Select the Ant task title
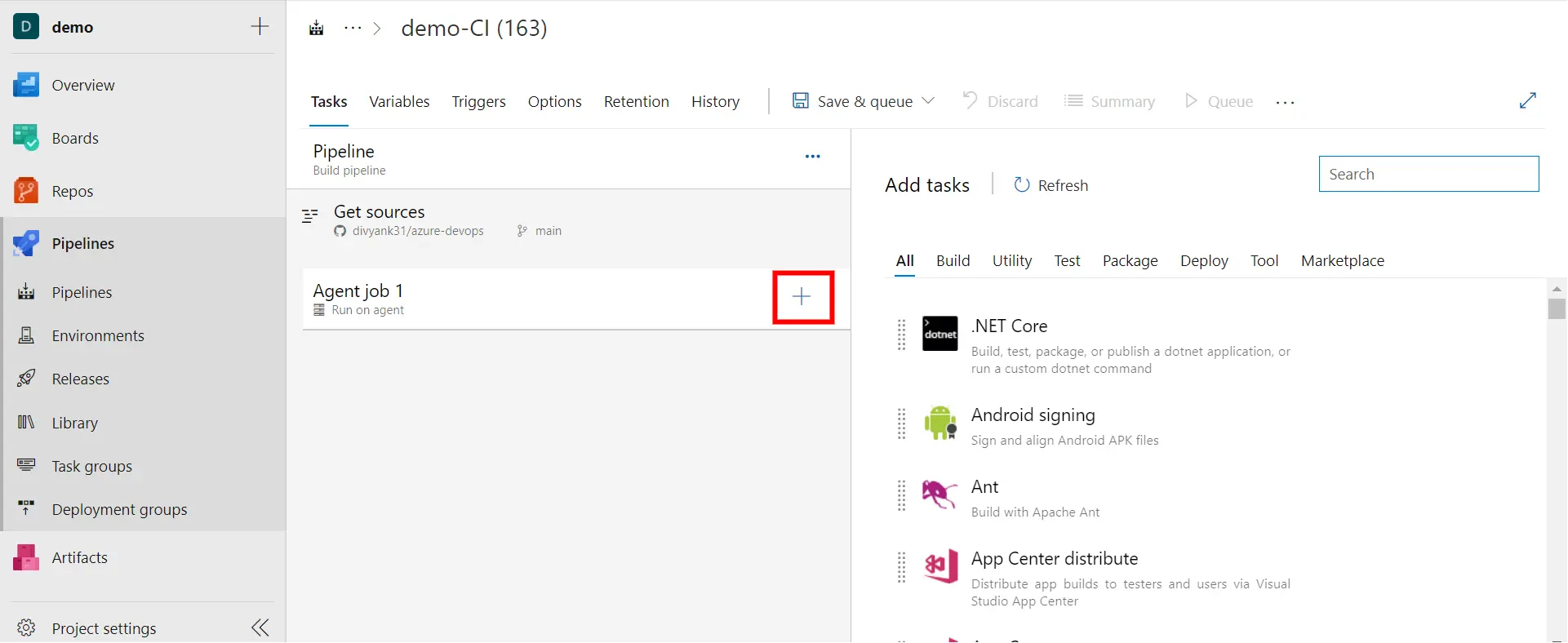The height and width of the screenshot is (643, 1568). point(985,486)
